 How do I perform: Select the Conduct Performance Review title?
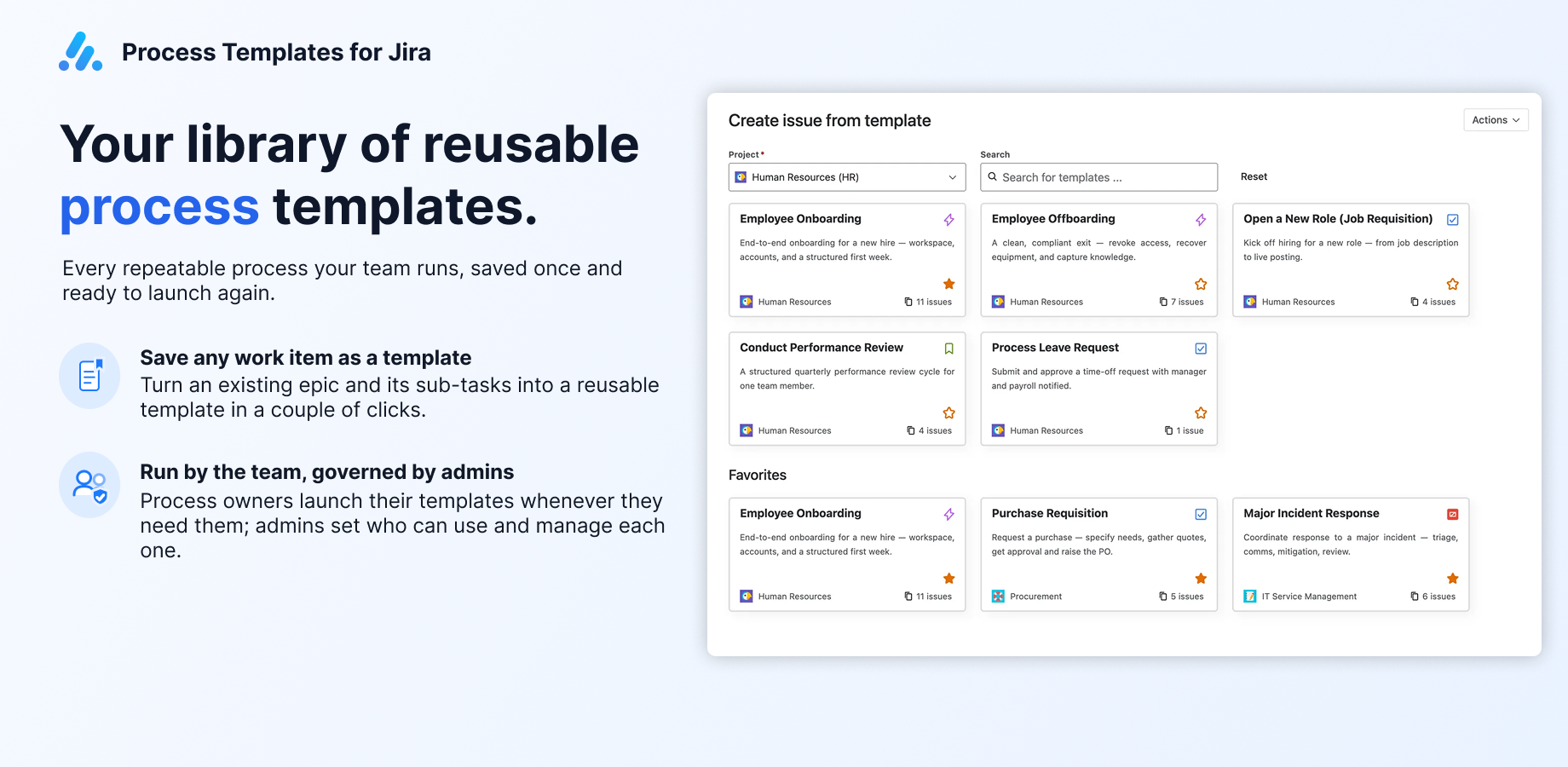pos(821,348)
